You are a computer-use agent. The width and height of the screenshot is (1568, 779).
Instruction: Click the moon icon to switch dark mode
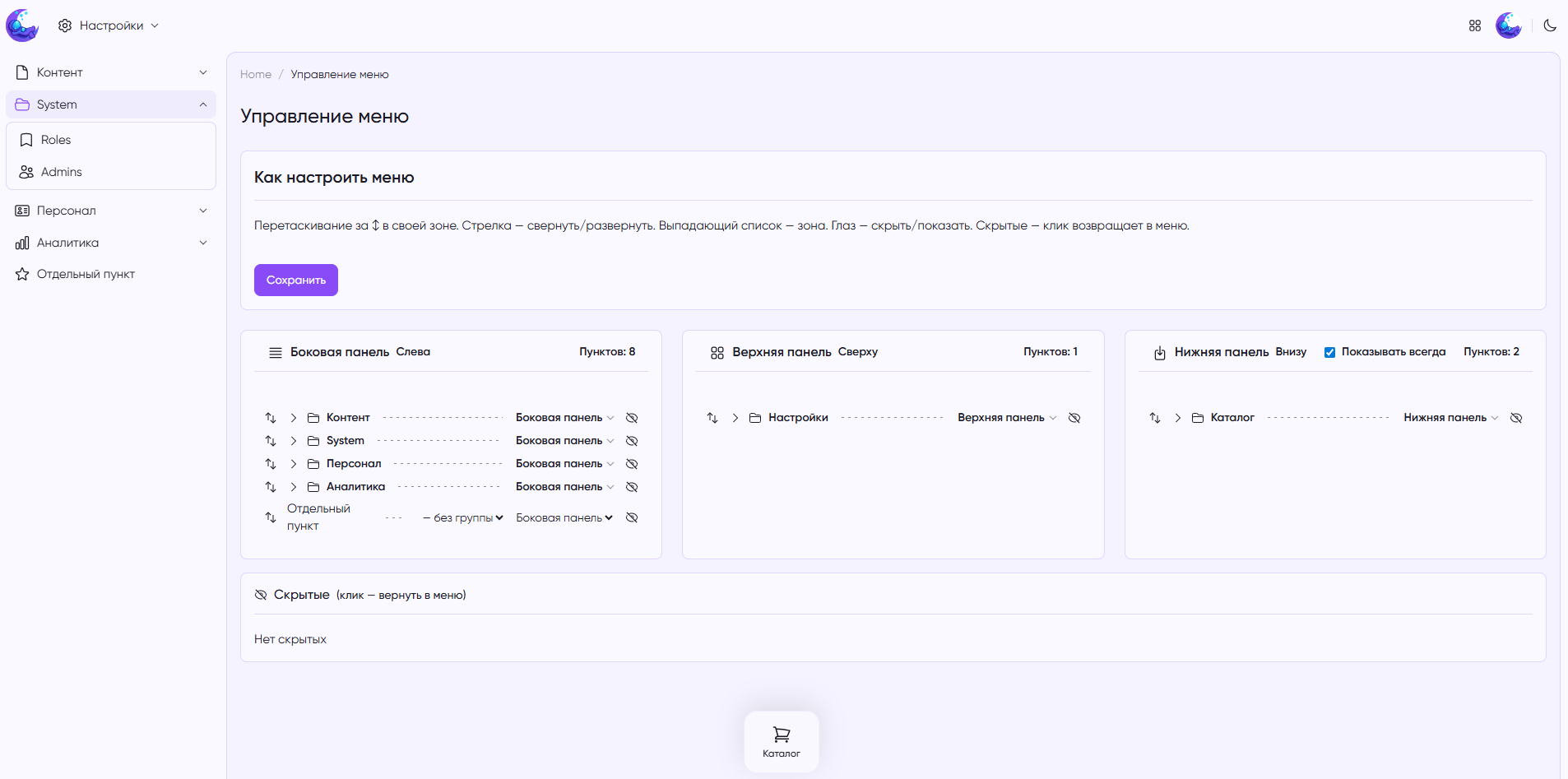point(1550,26)
